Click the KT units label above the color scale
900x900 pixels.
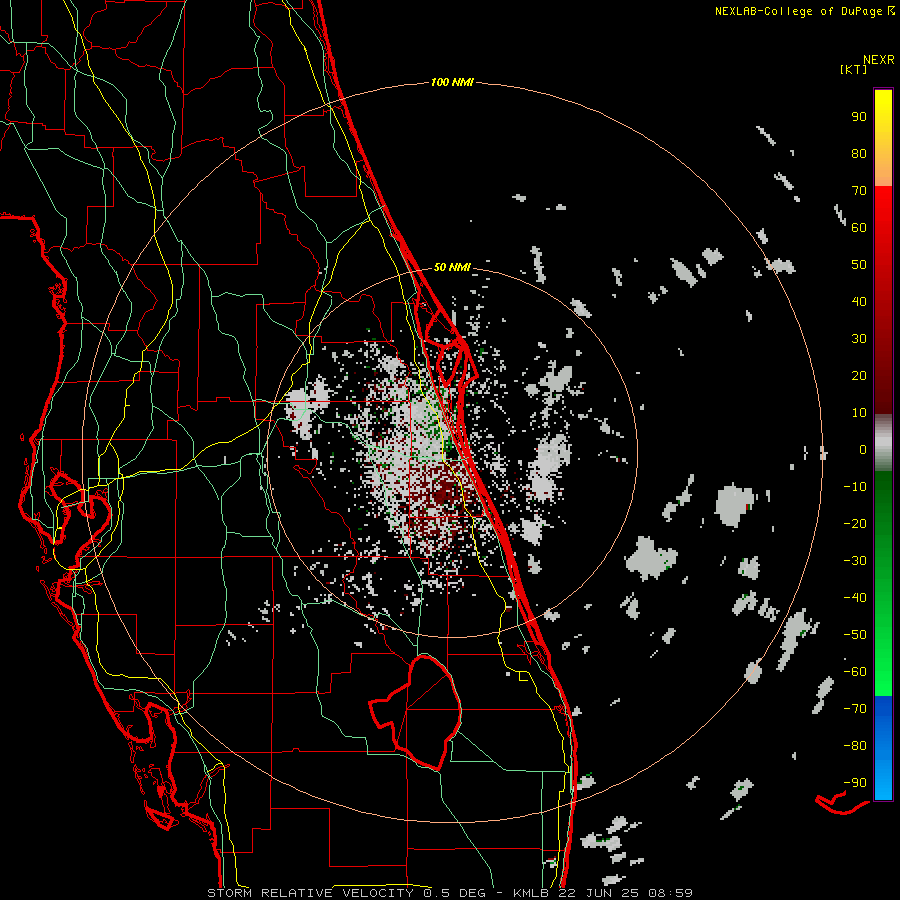coord(854,69)
